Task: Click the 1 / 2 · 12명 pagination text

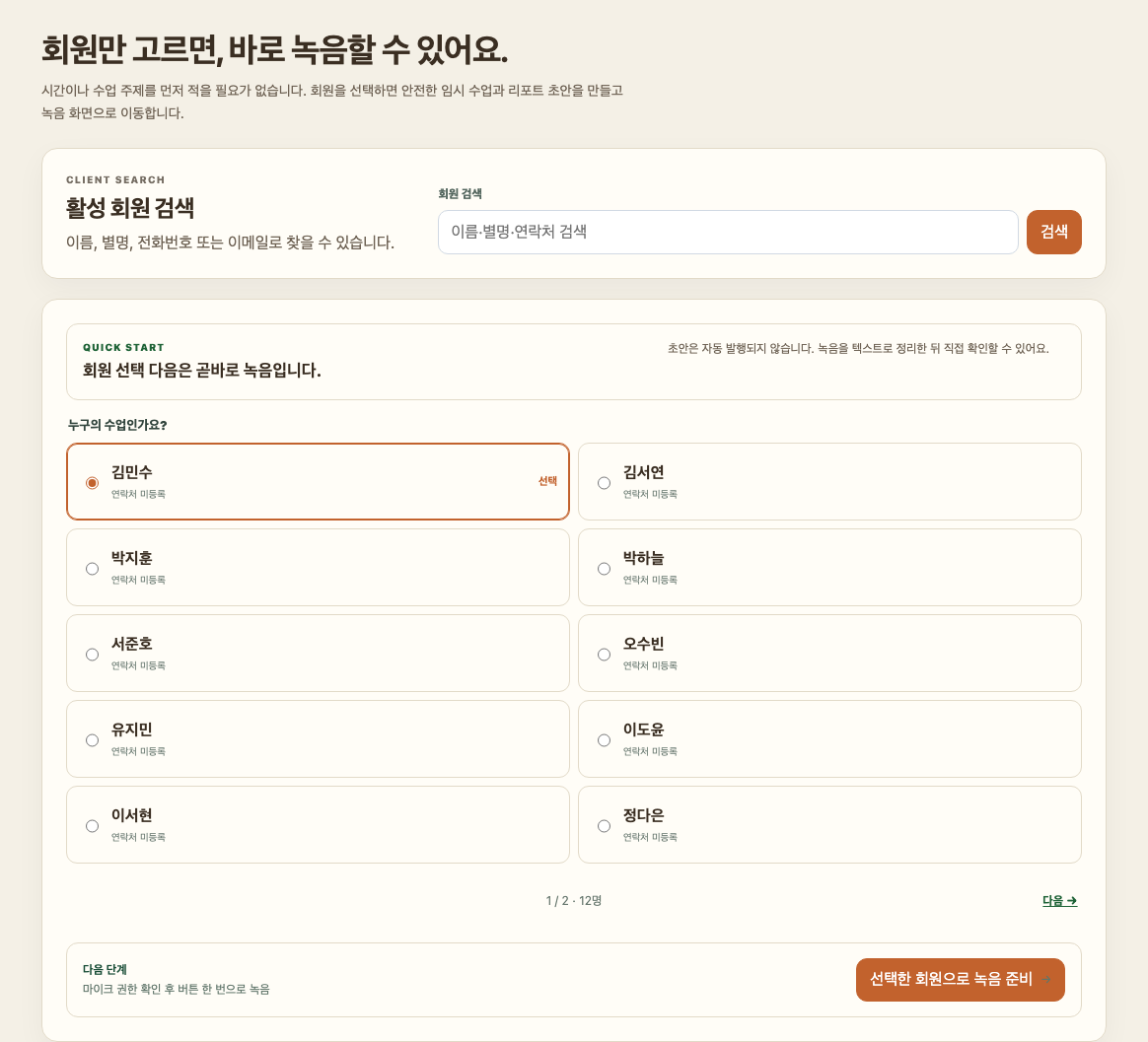Action: click(x=573, y=901)
